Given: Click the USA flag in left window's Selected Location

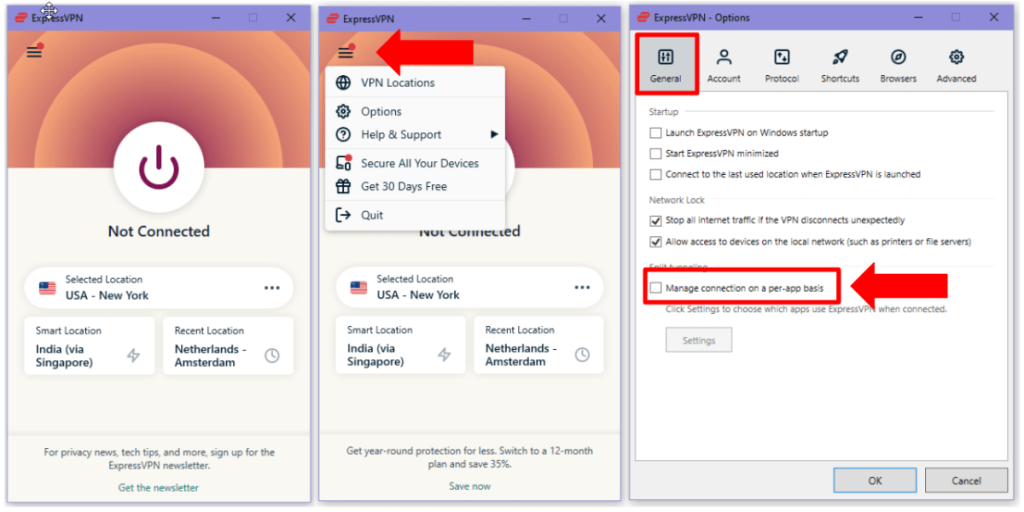Looking at the screenshot, I should (x=48, y=288).
